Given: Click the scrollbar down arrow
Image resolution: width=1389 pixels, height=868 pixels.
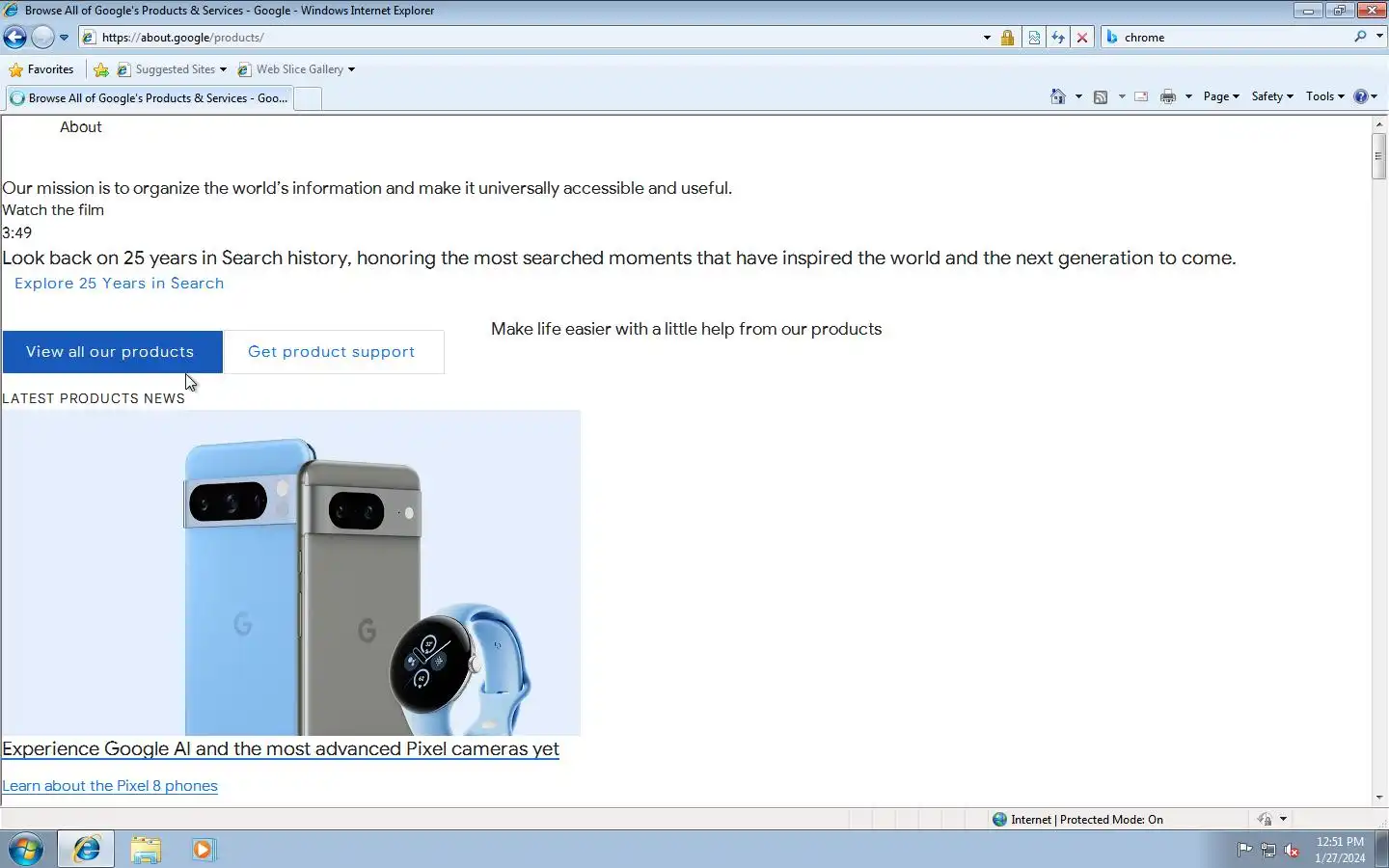Looking at the screenshot, I should tap(1379, 798).
